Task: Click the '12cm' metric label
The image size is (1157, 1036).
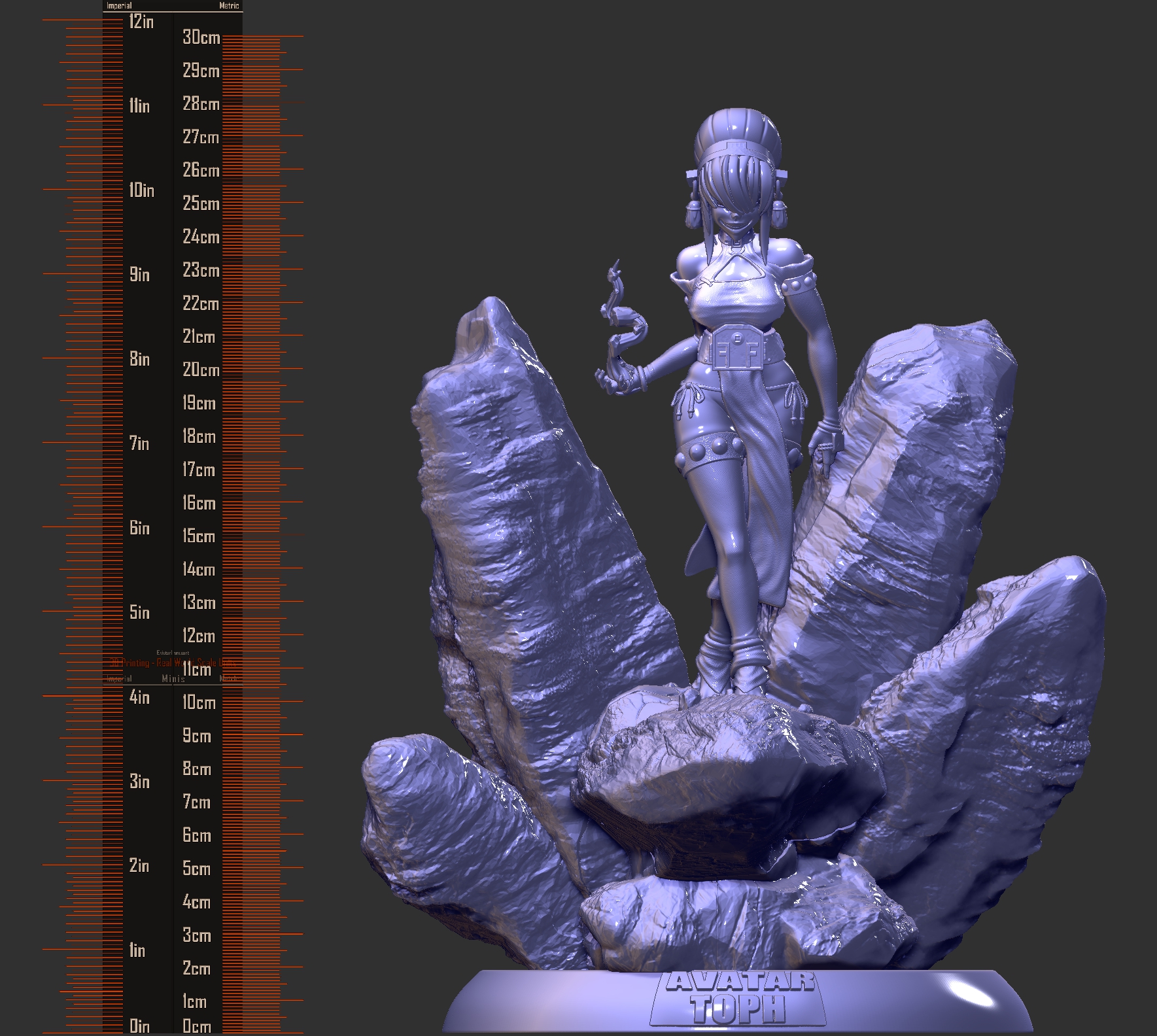Action: click(199, 636)
